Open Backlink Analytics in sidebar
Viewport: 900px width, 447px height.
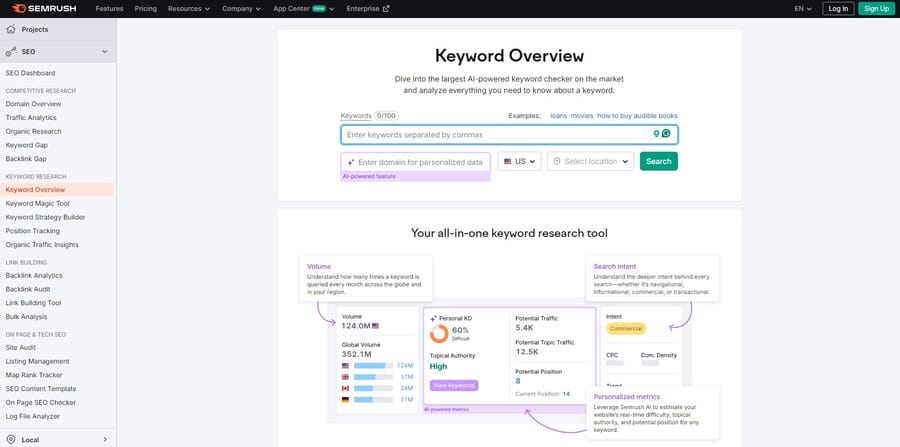coord(34,276)
